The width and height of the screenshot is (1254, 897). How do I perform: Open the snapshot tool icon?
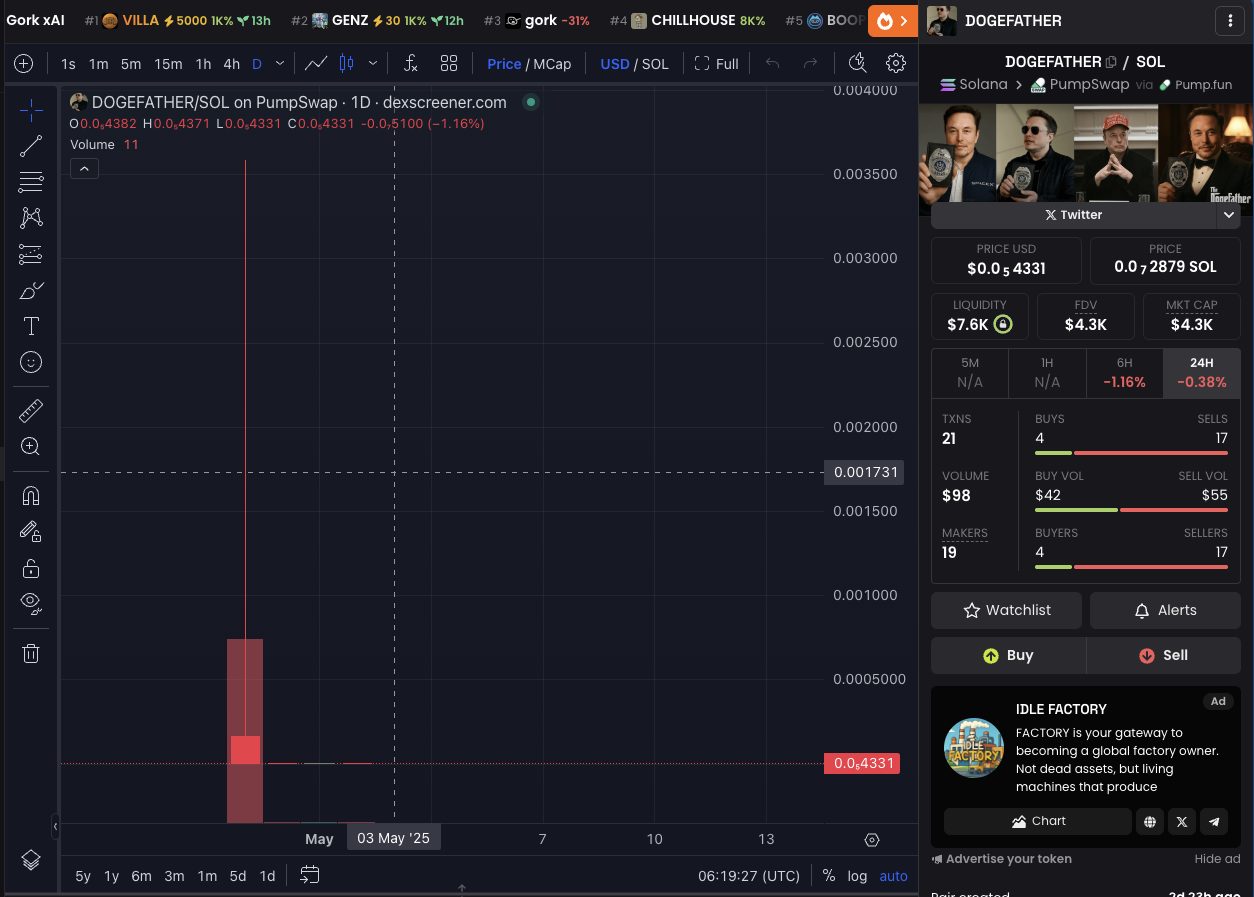coord(857,64)
